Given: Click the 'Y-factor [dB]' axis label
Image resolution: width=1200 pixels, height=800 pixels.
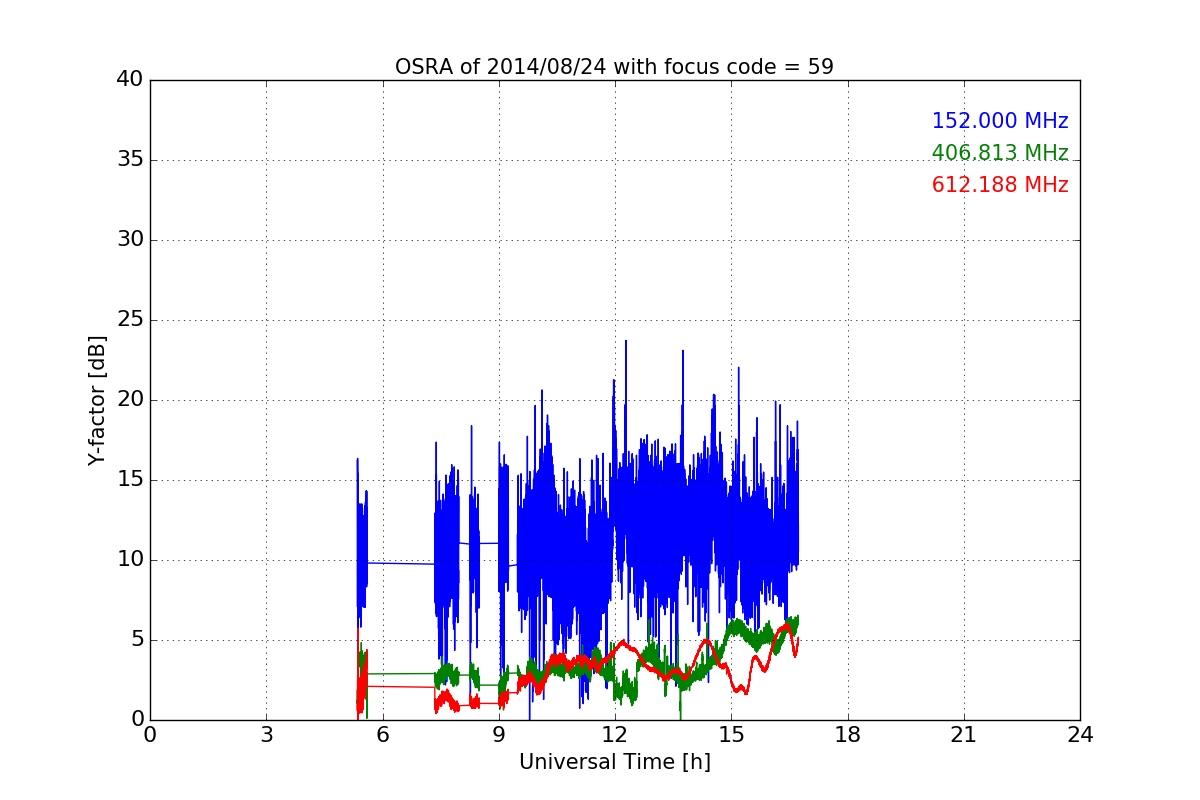Looking at the screenshot, I should pyautogui.click(x=97, y=400).
